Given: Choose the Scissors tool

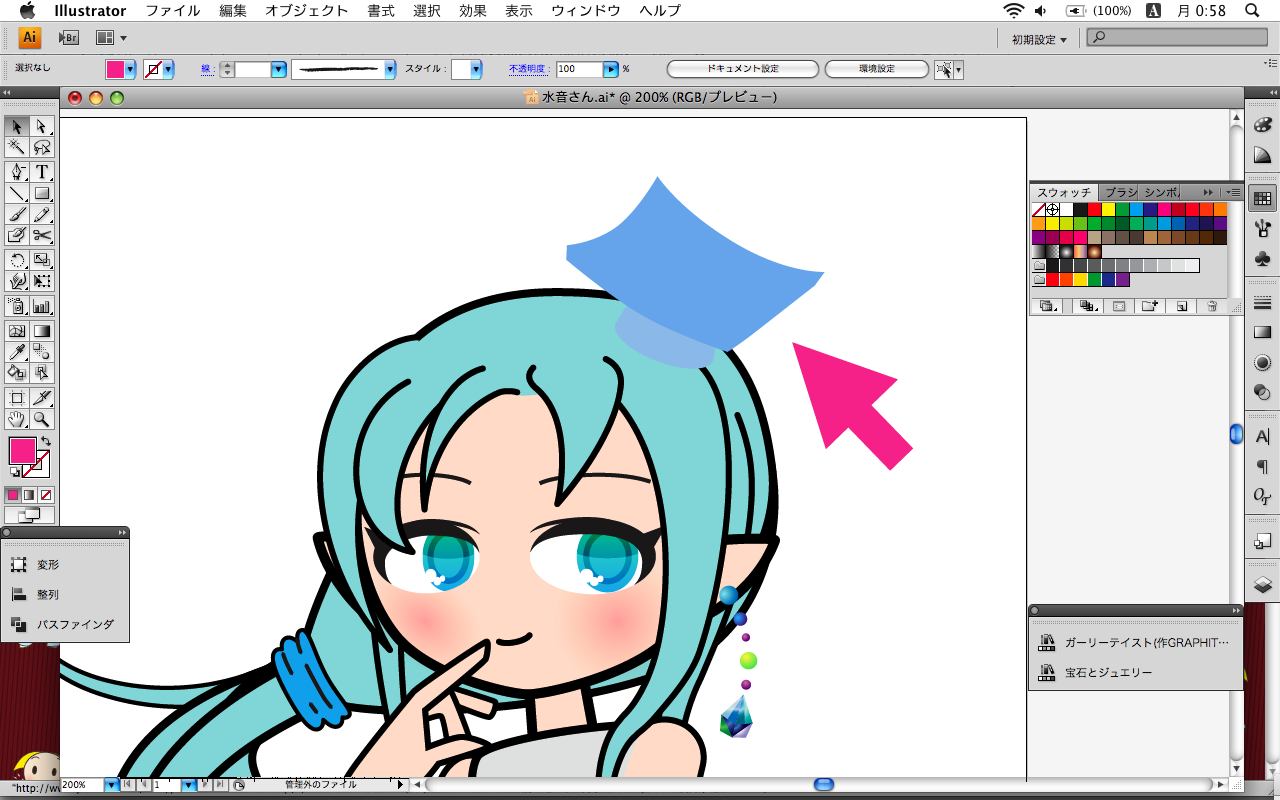Looking at the screenshot, I should pos(42,235).
